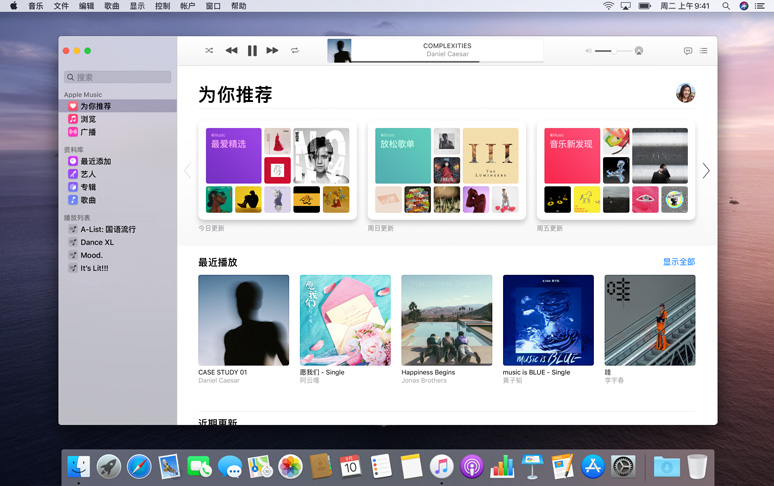Adjust the volume slider

[610, 50]
